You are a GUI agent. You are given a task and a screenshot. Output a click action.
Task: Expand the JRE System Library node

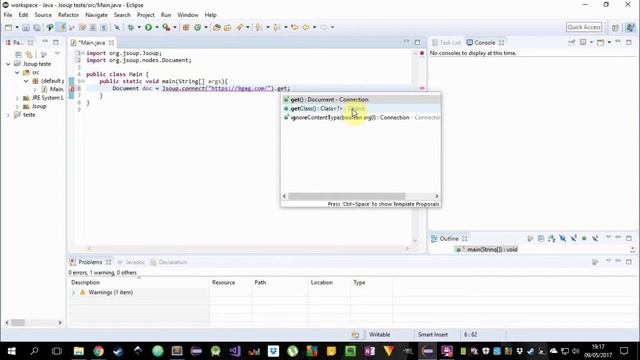click(17, 98)
